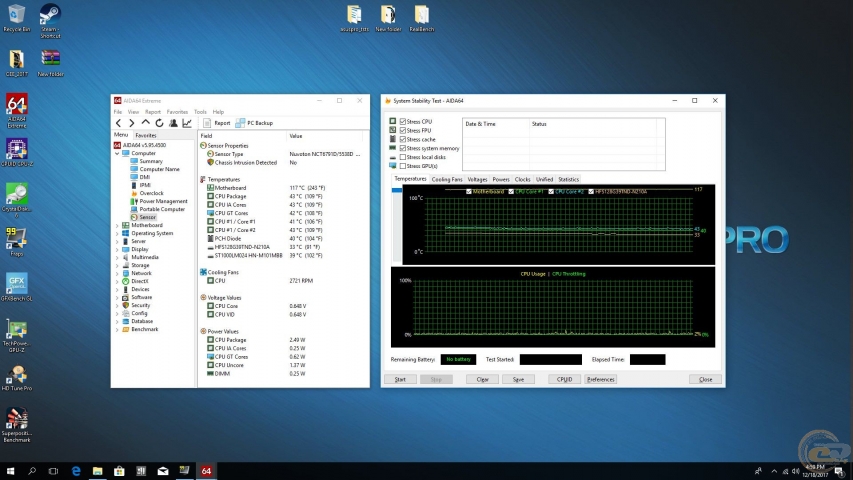Open the File menu in AIDA64
The width and height of the screenshot is (853, 480).
click(118, 112)
